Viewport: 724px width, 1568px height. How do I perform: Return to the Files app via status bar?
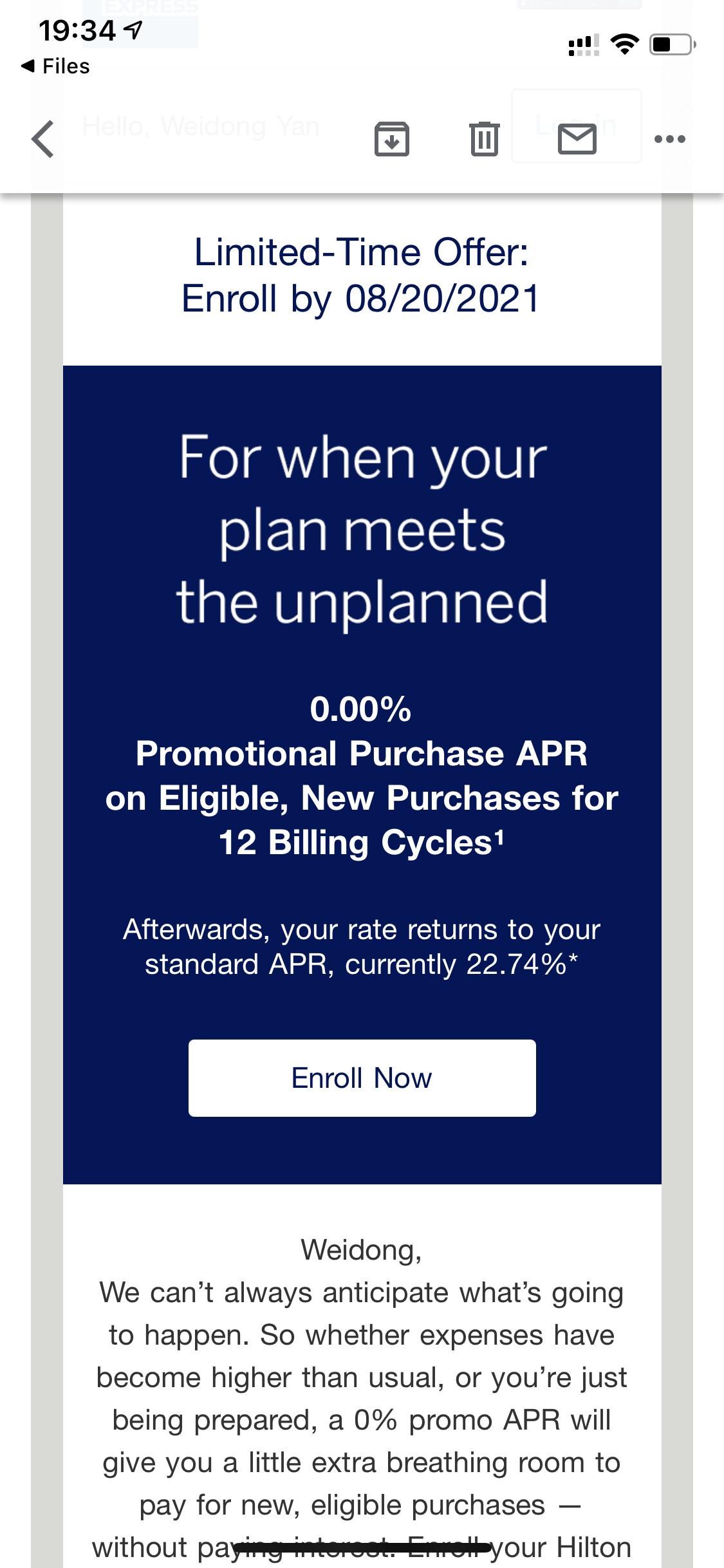click(55, 66)
